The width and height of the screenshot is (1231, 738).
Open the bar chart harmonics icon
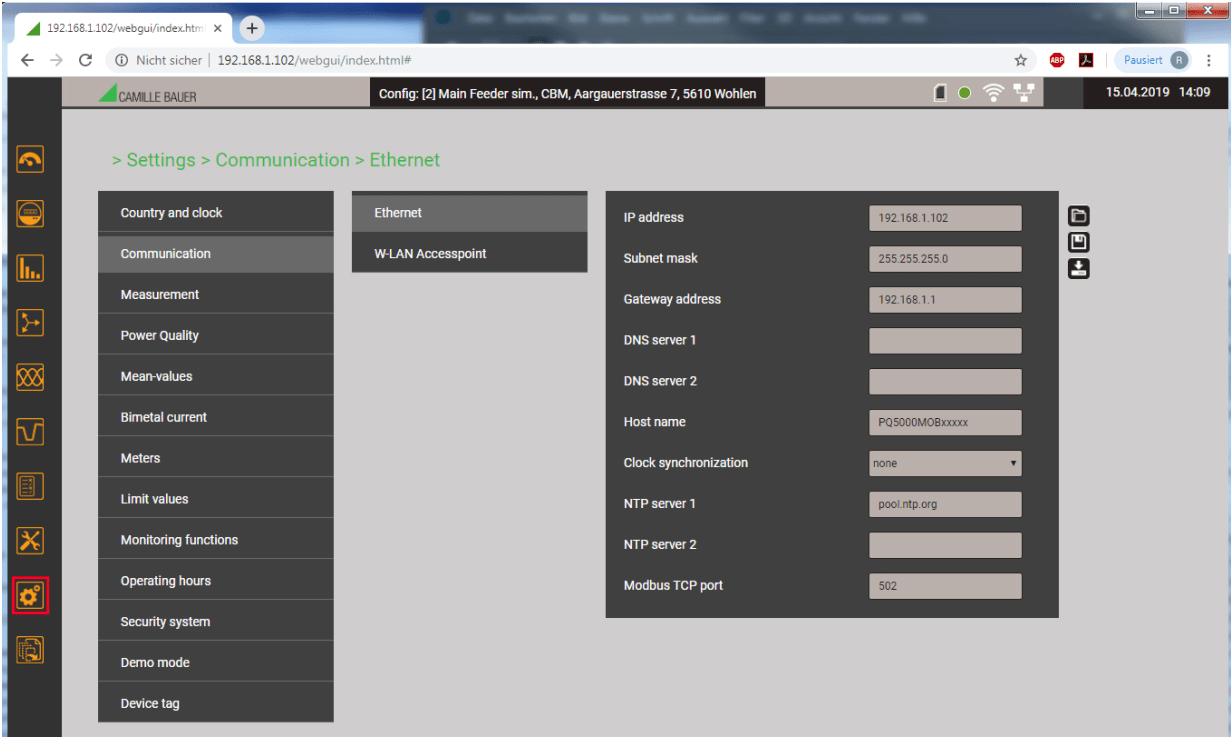(x=30, y=268)
